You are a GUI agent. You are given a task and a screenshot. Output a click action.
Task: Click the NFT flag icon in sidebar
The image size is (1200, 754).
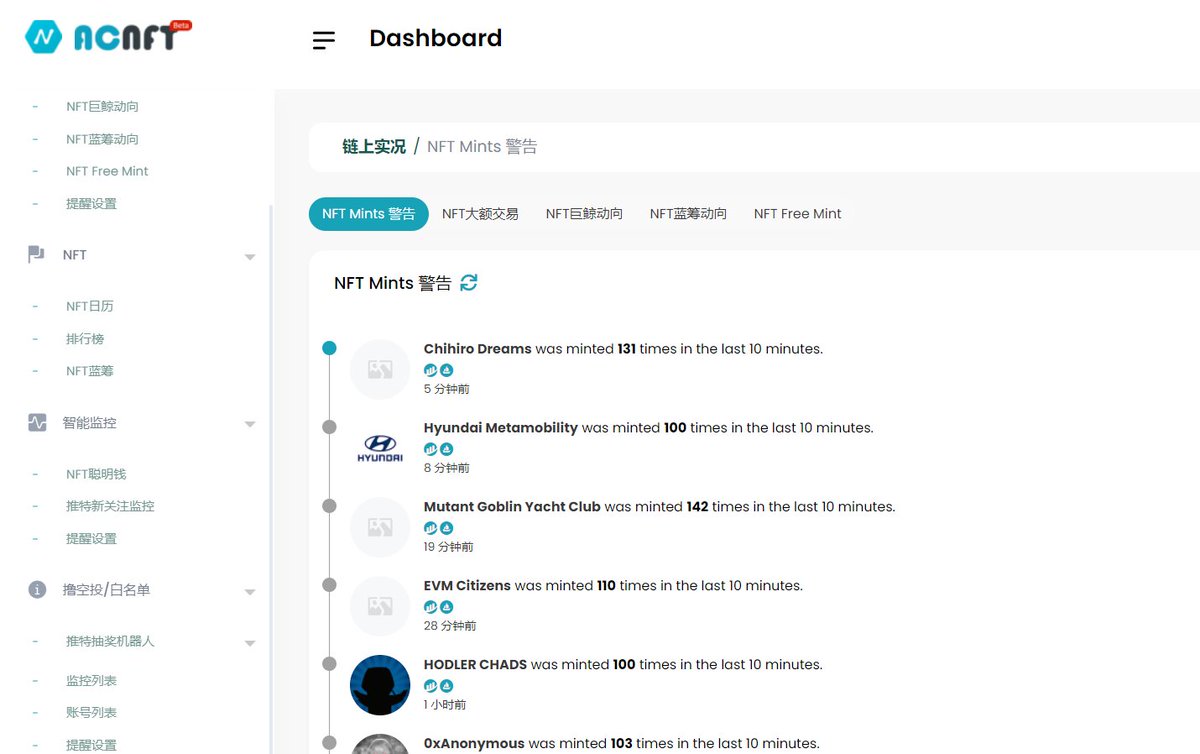click(37, 255)
